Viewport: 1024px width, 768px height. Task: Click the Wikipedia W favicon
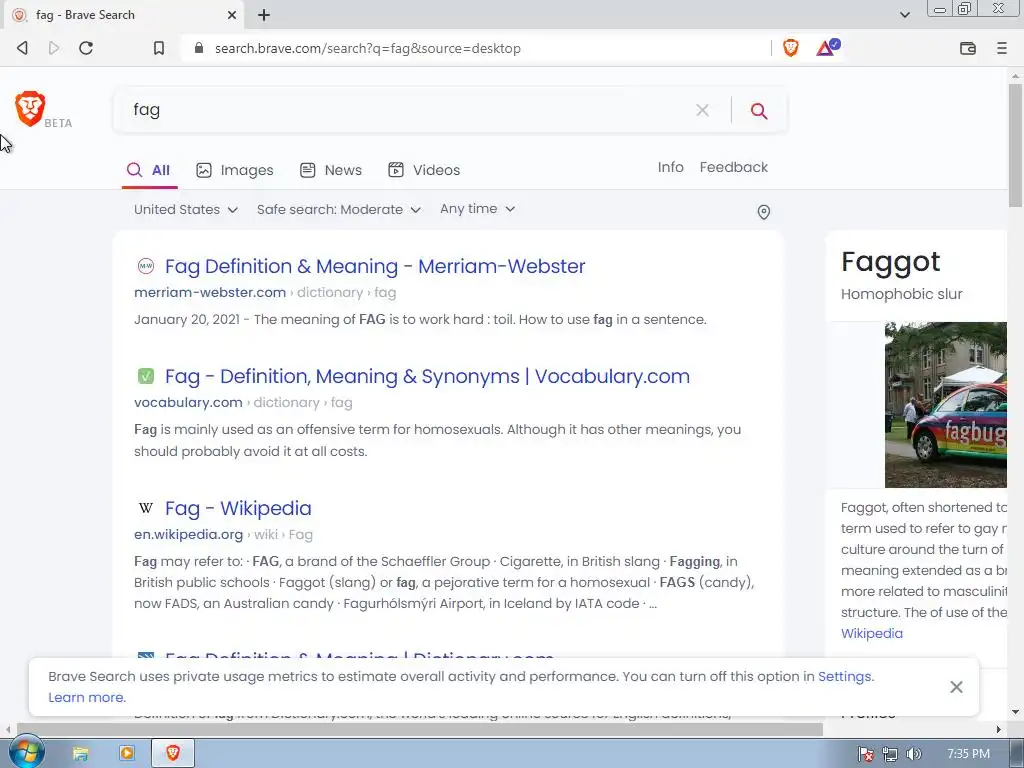coord(146,507)
